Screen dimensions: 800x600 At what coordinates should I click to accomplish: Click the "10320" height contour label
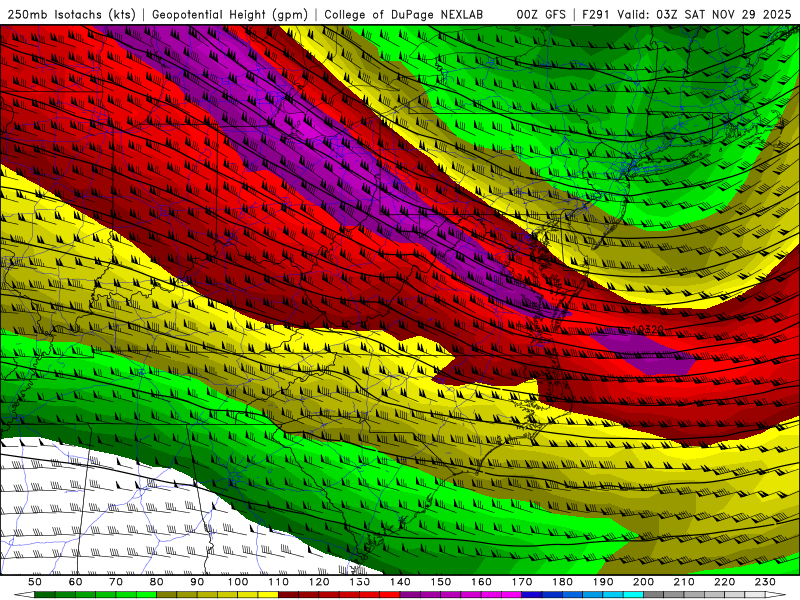point(647,330)
